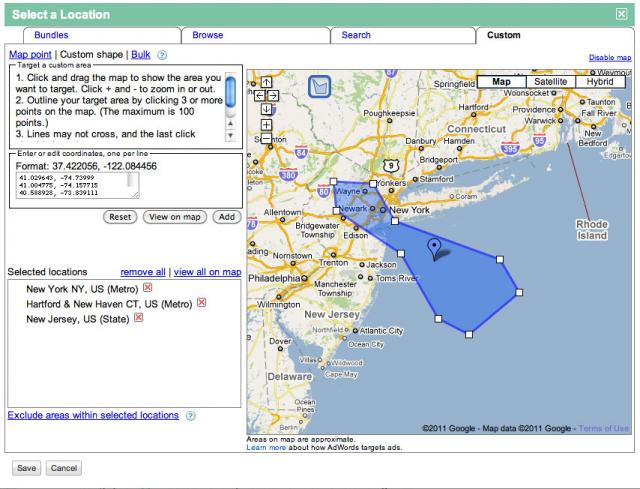Open the Map point option
The width and height of the screenshot is (640, 489).
click(x=30, y=54)
